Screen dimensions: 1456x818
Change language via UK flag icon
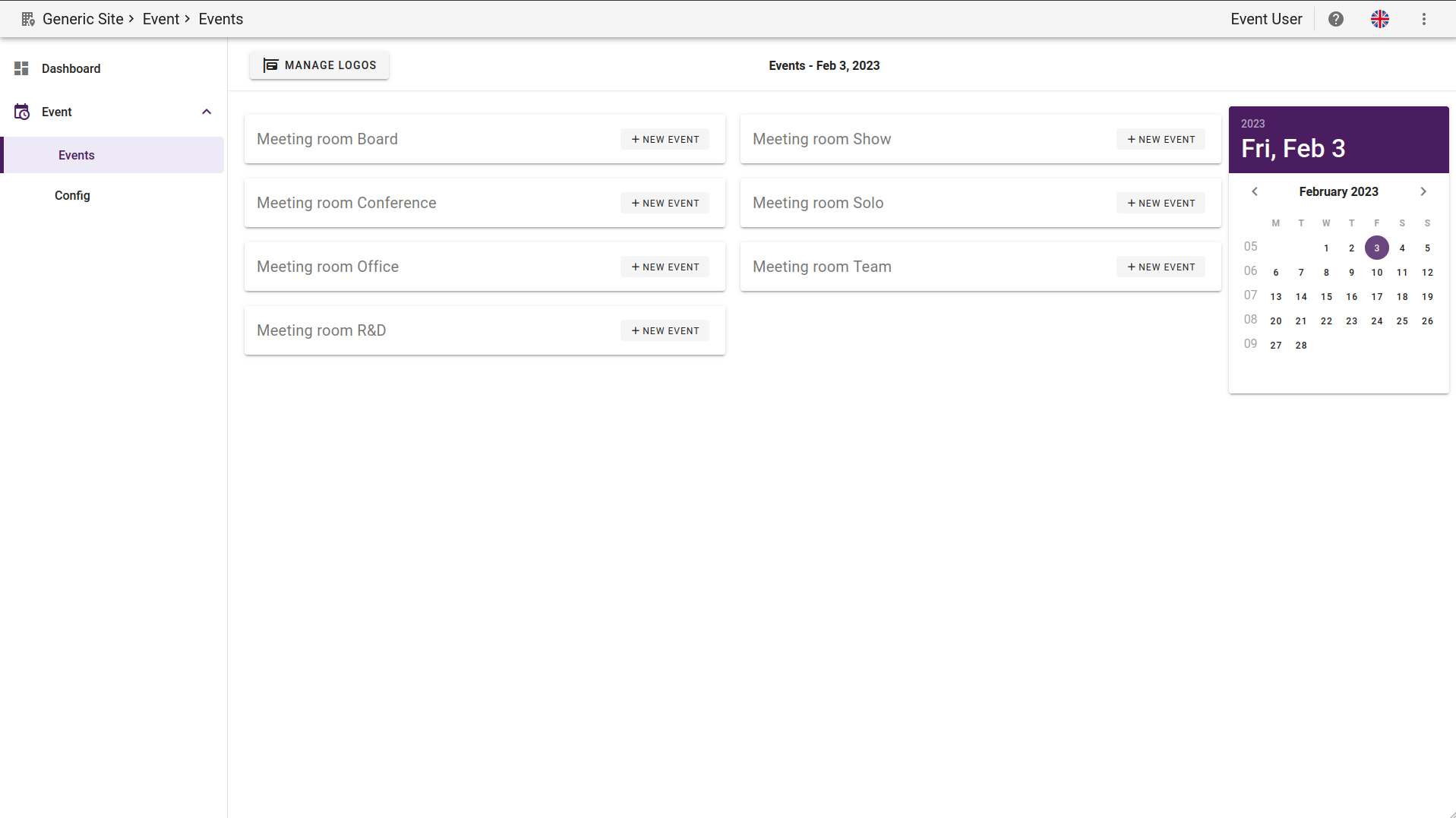(1380, 19)
